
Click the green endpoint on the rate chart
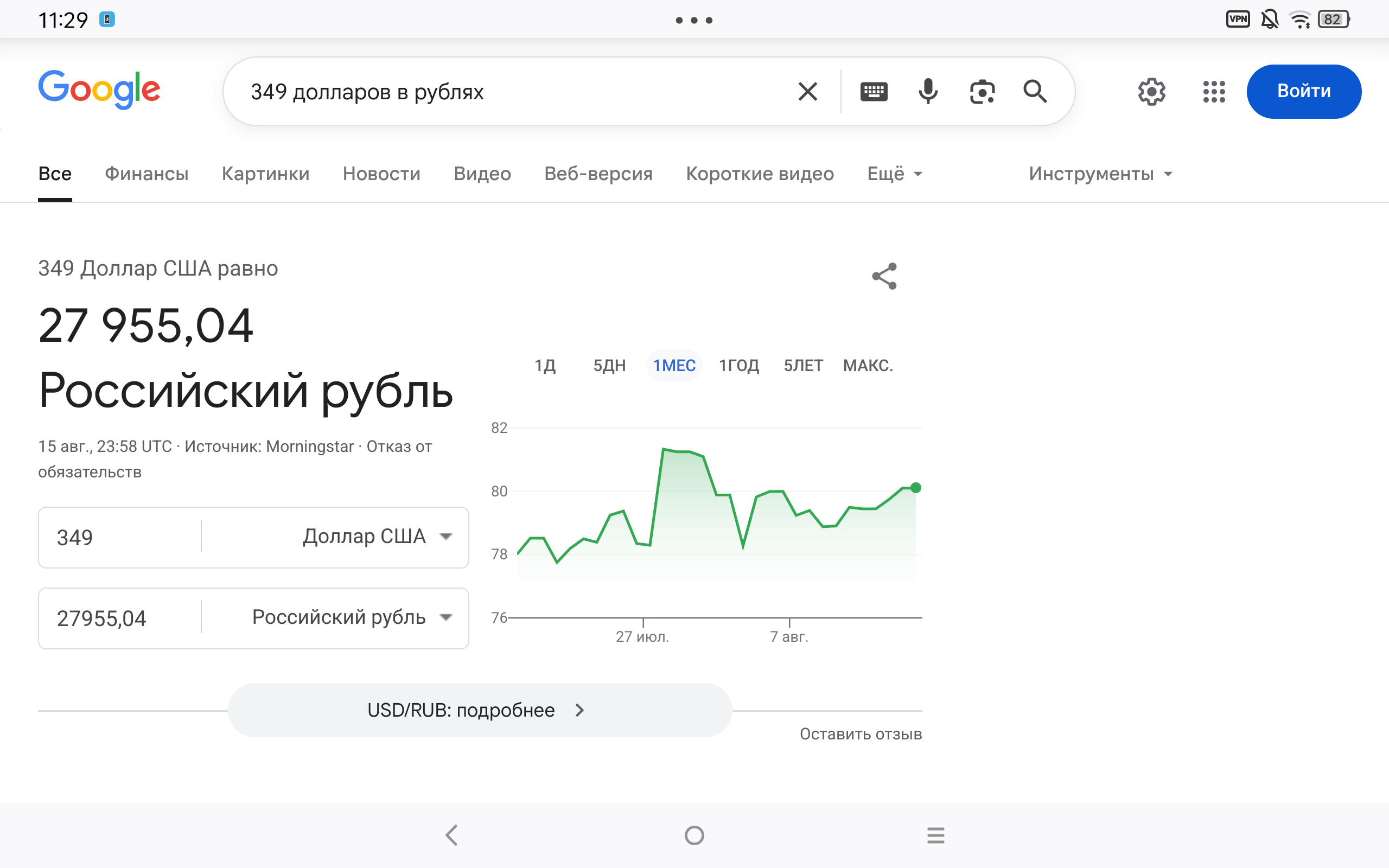(916, 488)
